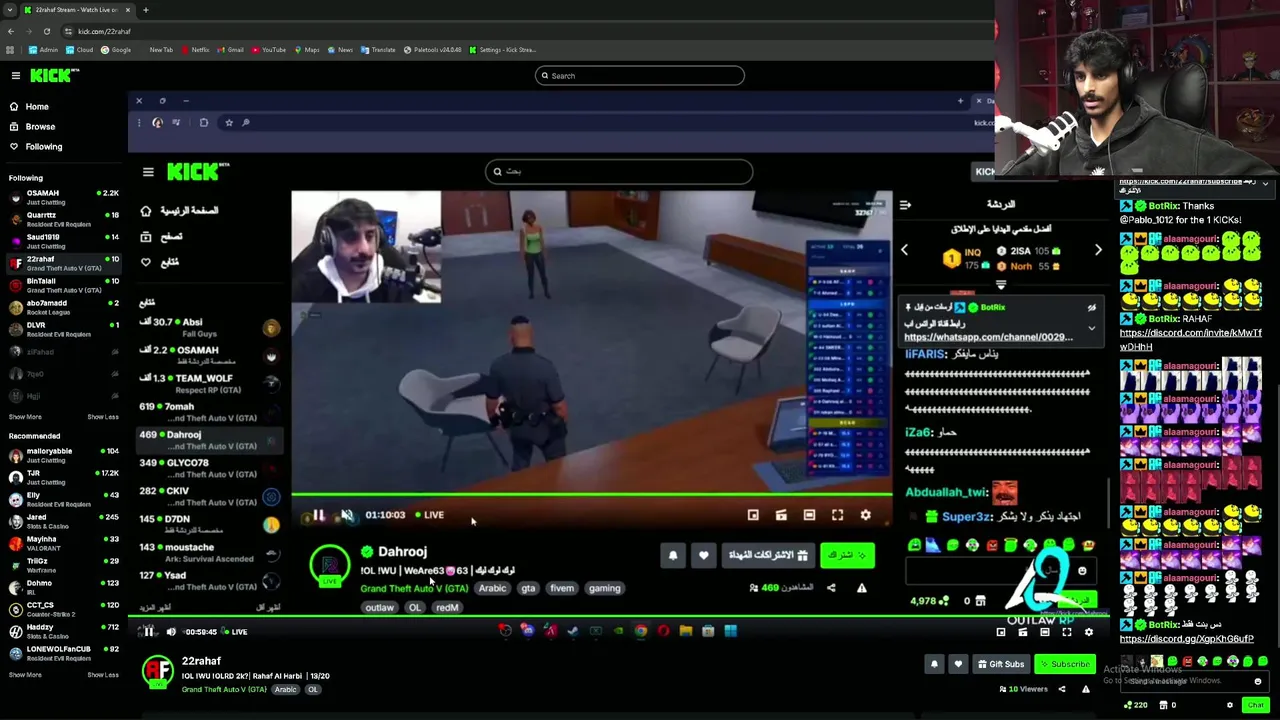Open Settings - Kick Stream bookmark
The image size is (1280, 720).
[x=503, y=50]
